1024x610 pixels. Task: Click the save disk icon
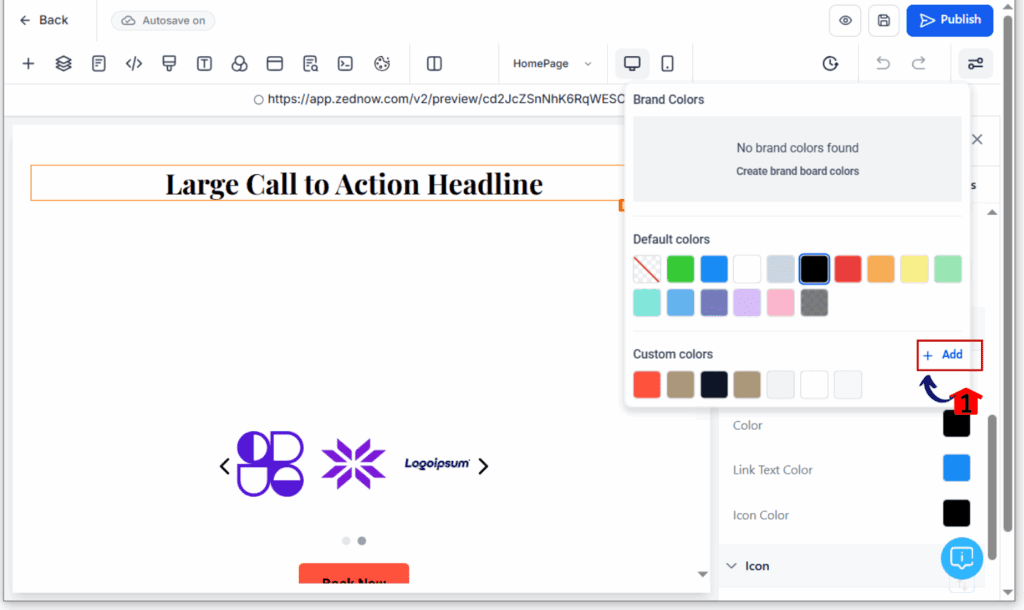point(884,20)
